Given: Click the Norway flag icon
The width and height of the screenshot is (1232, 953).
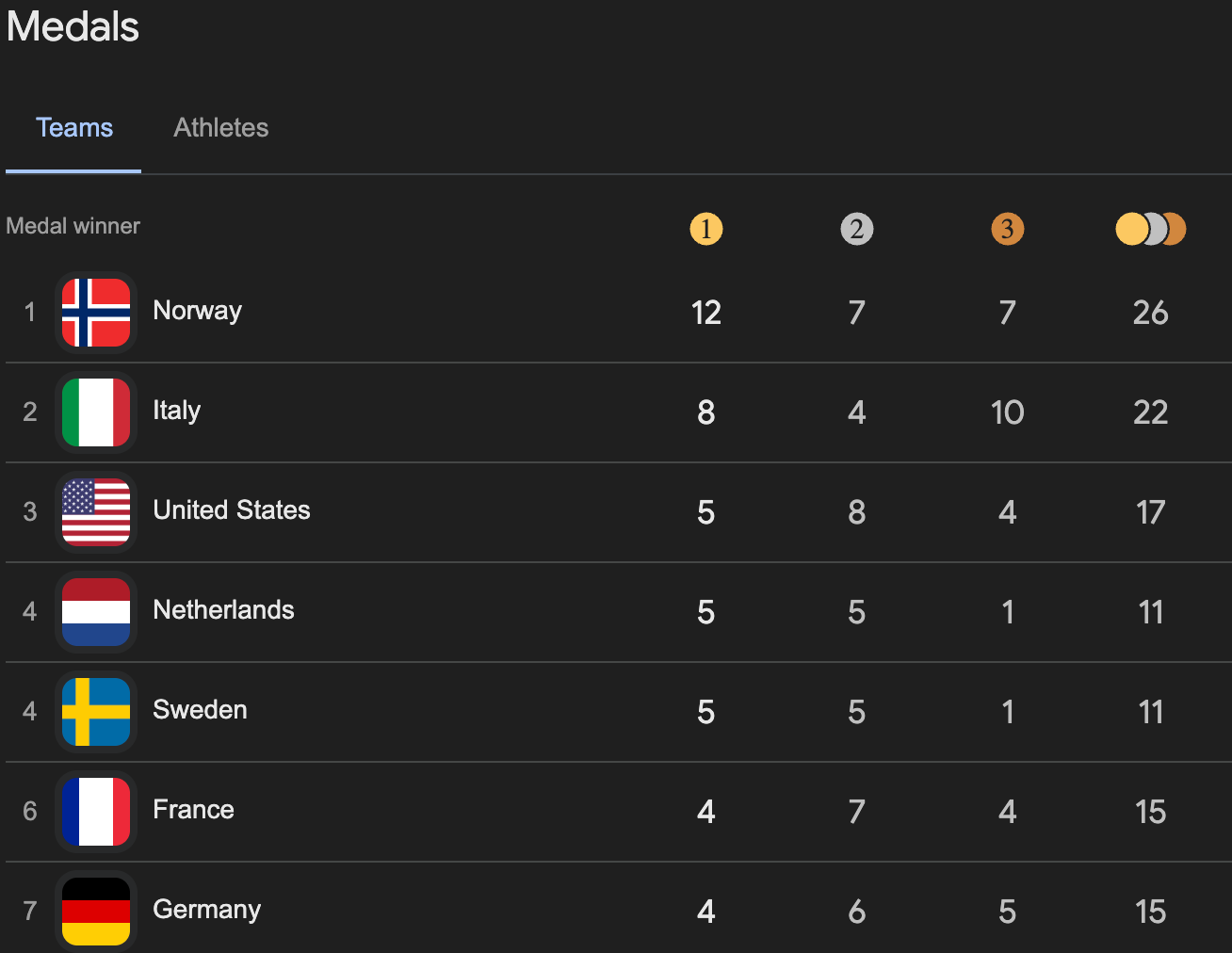Looking at the screenshot, I should [96, 313].
